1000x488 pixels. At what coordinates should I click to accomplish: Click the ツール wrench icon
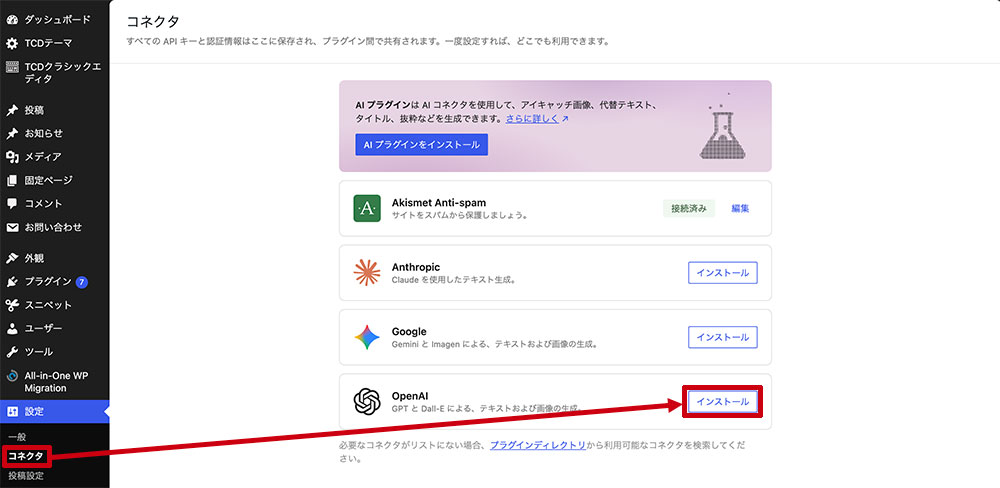pos(11,352)
